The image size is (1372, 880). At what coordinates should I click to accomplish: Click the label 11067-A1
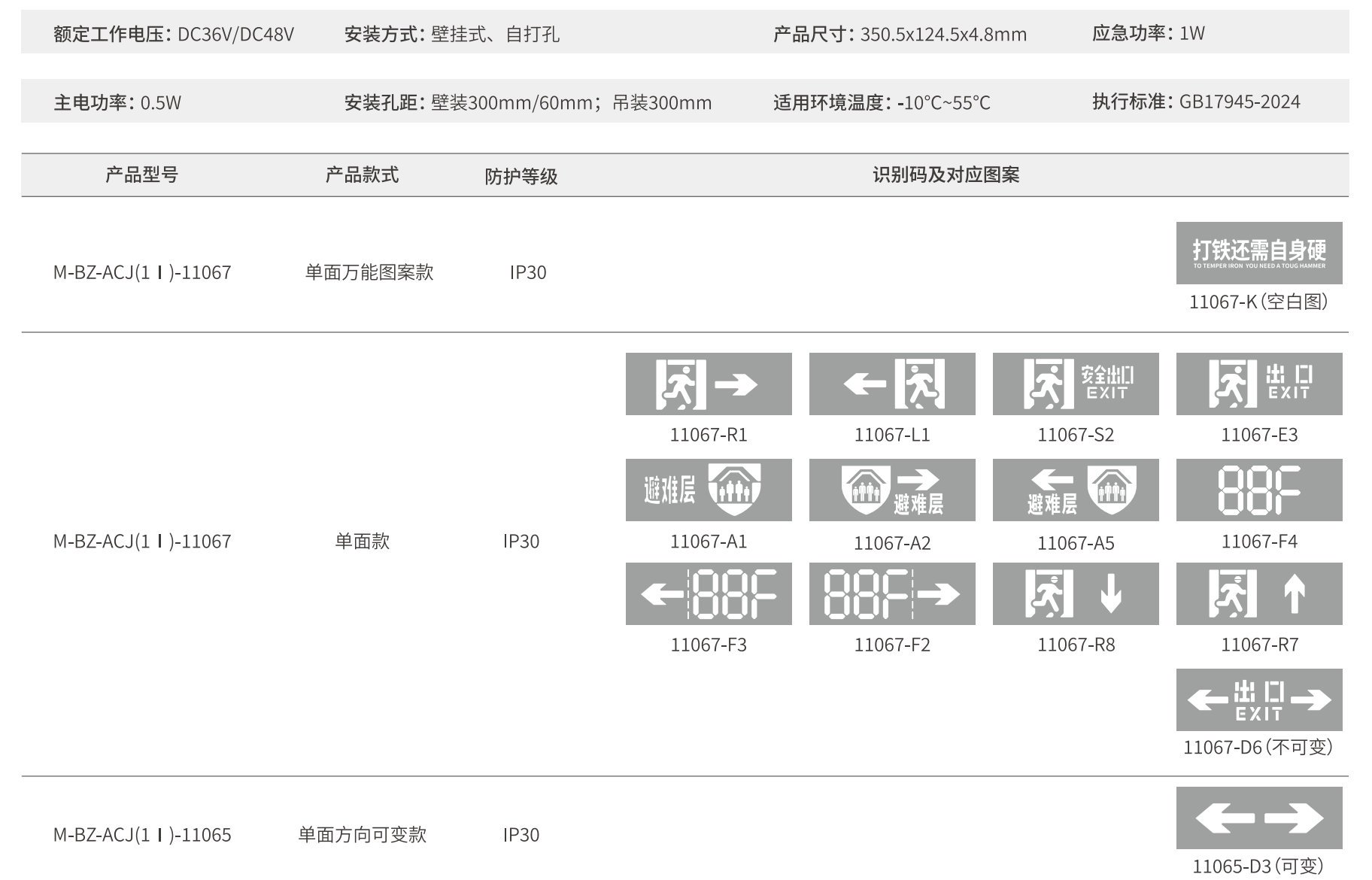click(x=709, y=542)
